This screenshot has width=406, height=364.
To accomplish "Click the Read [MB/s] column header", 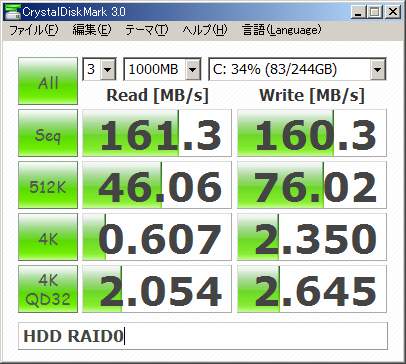I will coord(157,95).
